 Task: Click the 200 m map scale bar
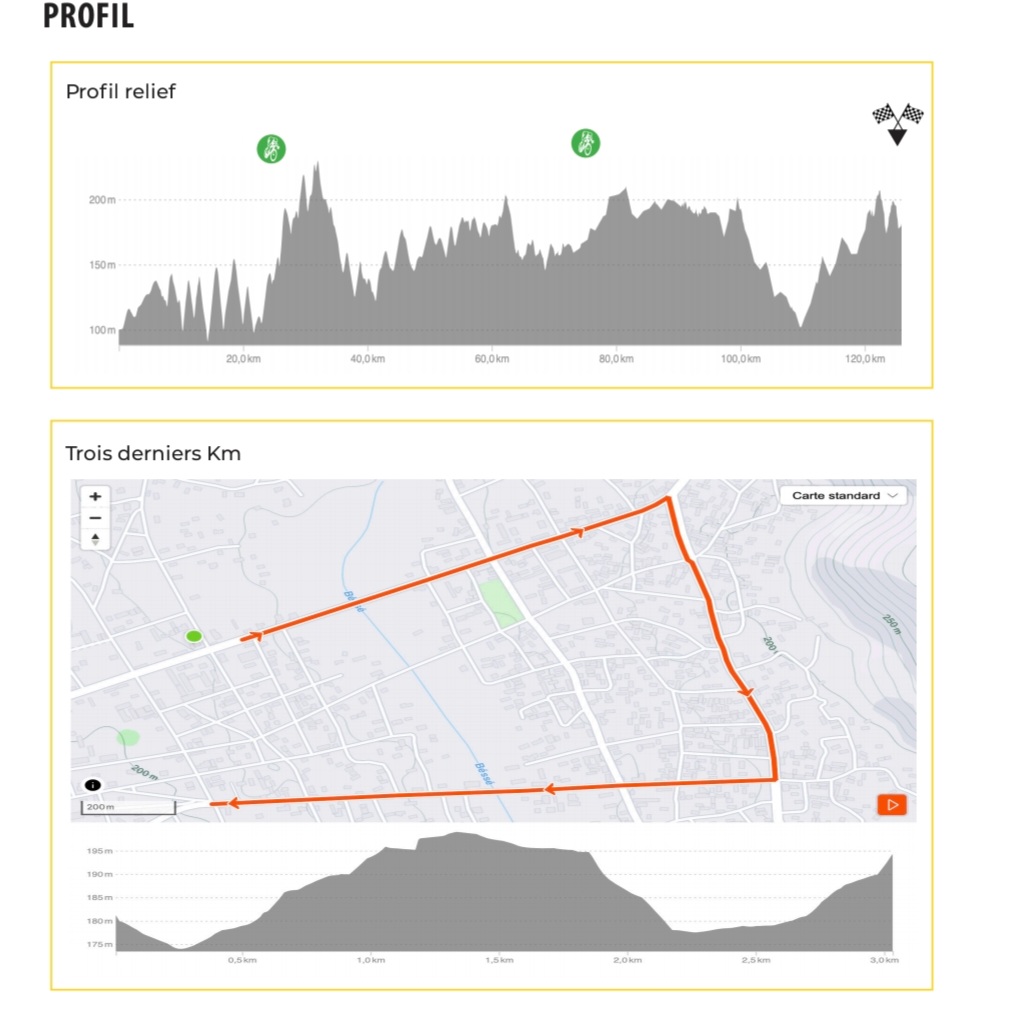127,807
